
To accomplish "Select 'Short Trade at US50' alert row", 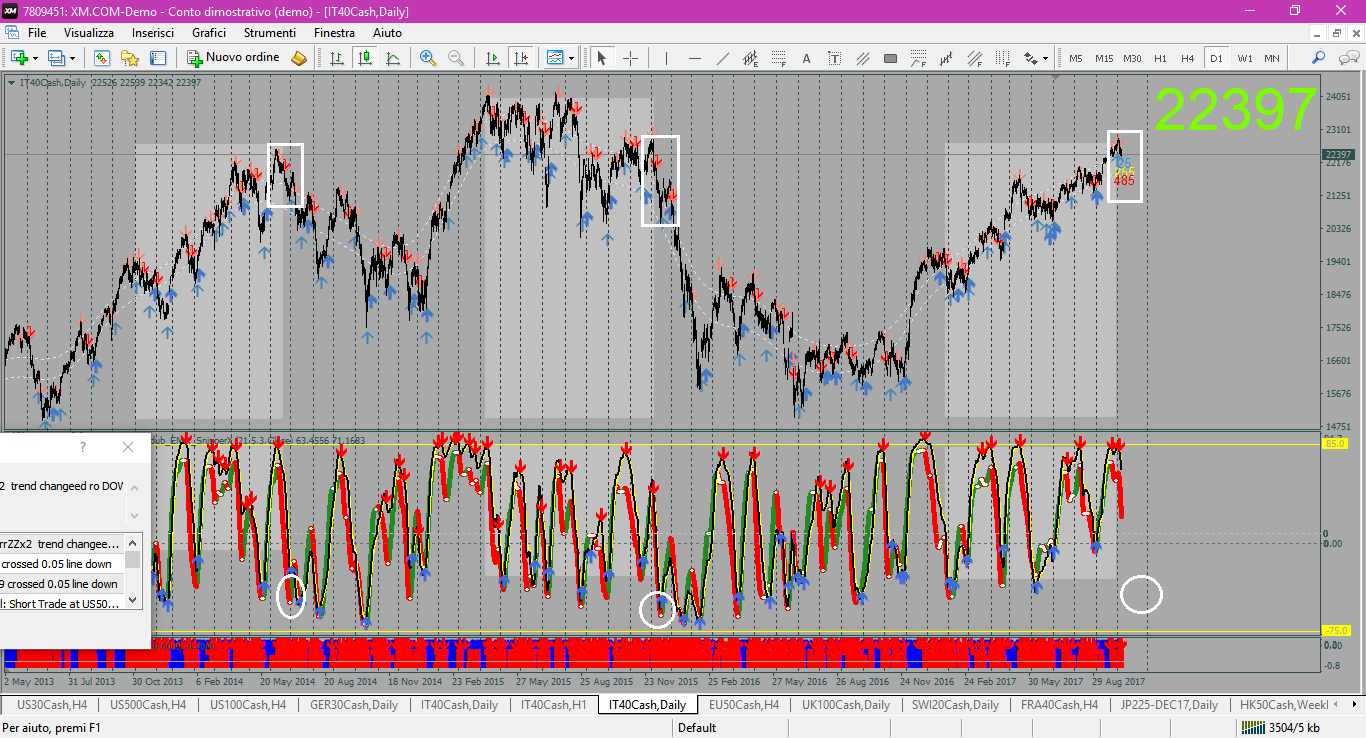I will click(62, 604).
